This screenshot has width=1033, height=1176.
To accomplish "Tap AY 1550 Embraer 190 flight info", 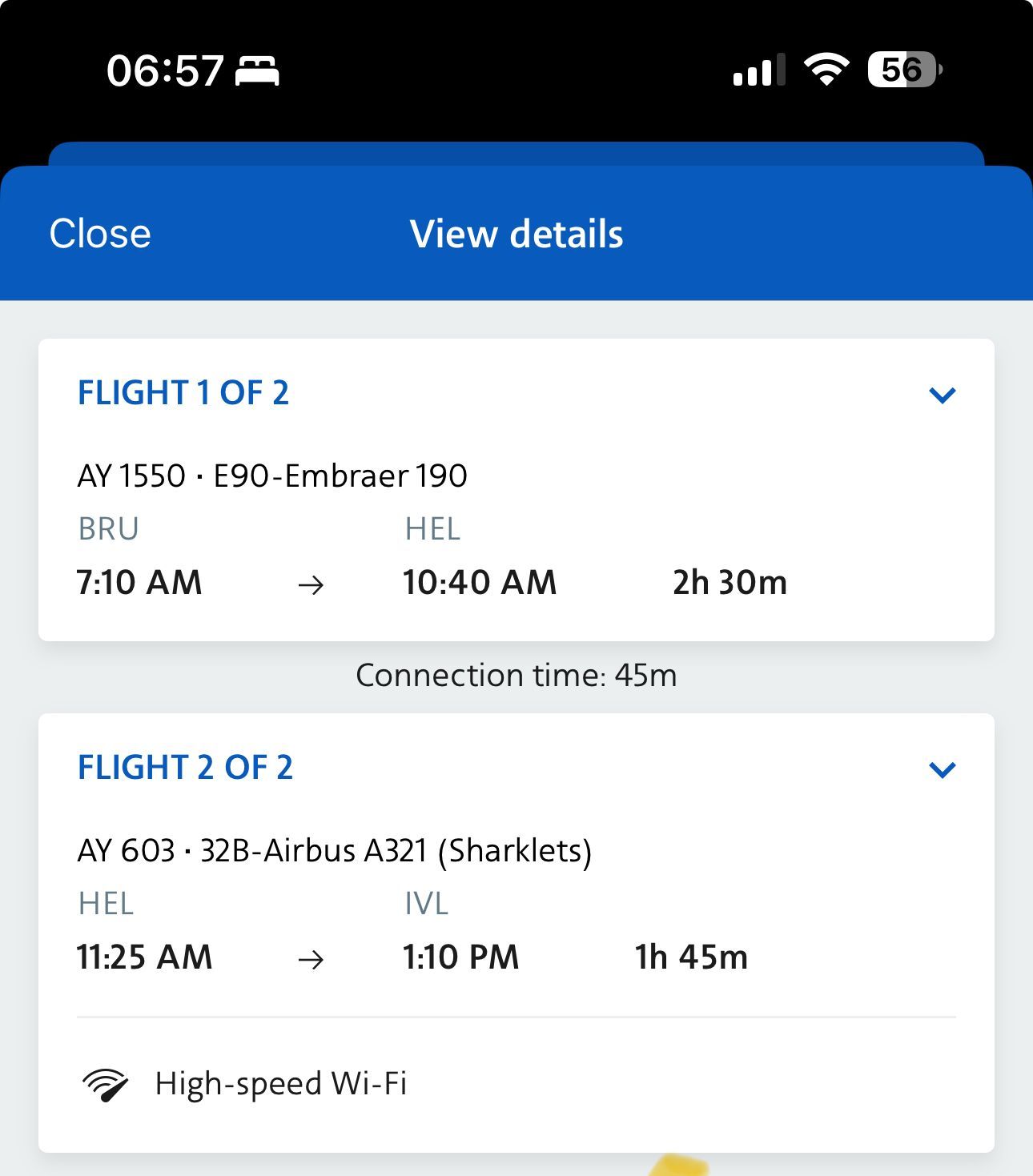I will [272, 476].
